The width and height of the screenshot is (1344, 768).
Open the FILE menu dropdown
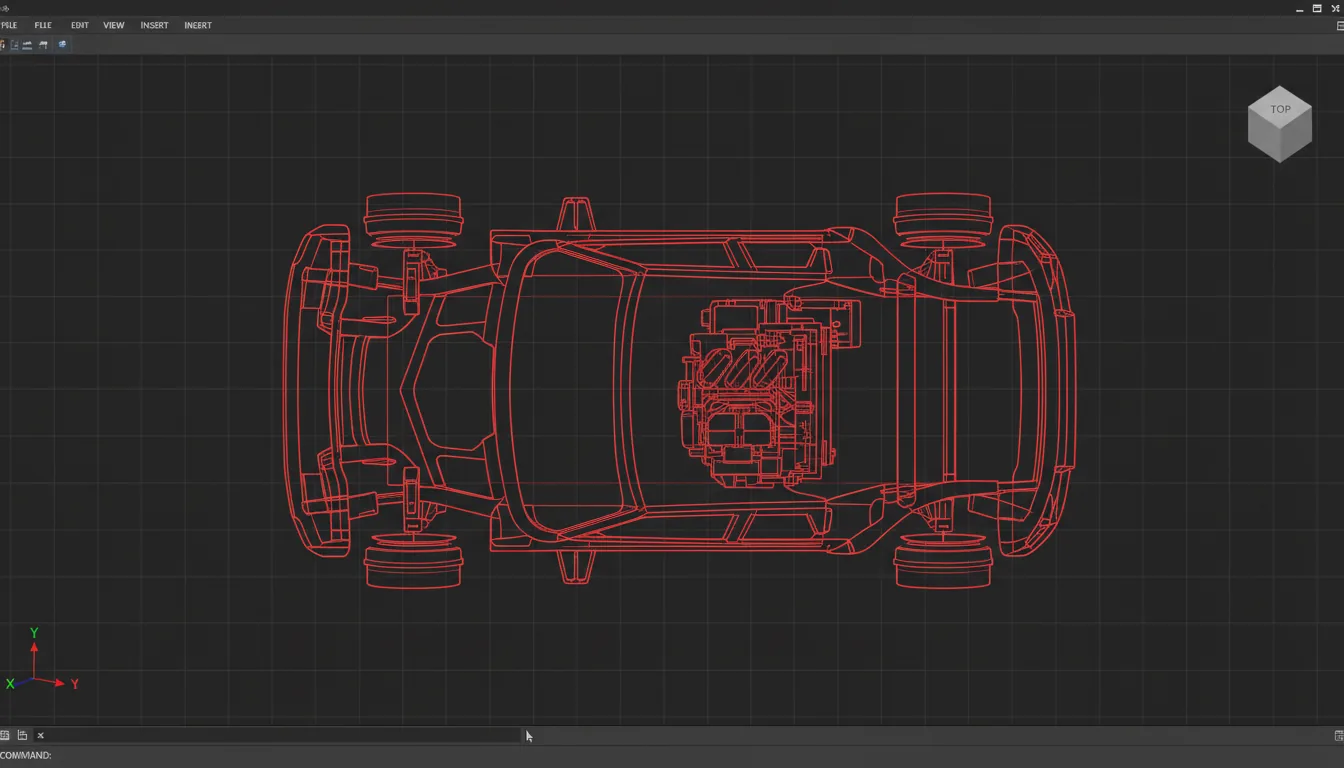point(43,25)
